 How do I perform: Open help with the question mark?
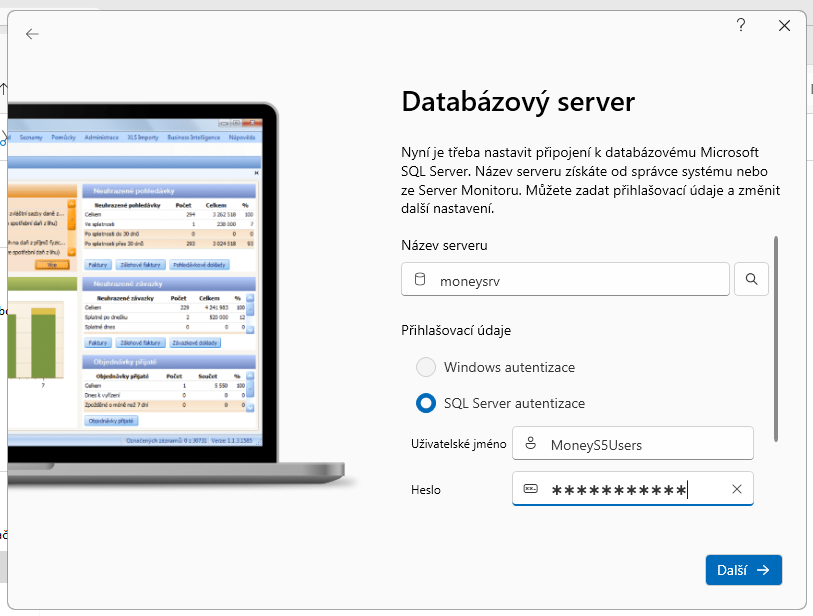[741, 26]
